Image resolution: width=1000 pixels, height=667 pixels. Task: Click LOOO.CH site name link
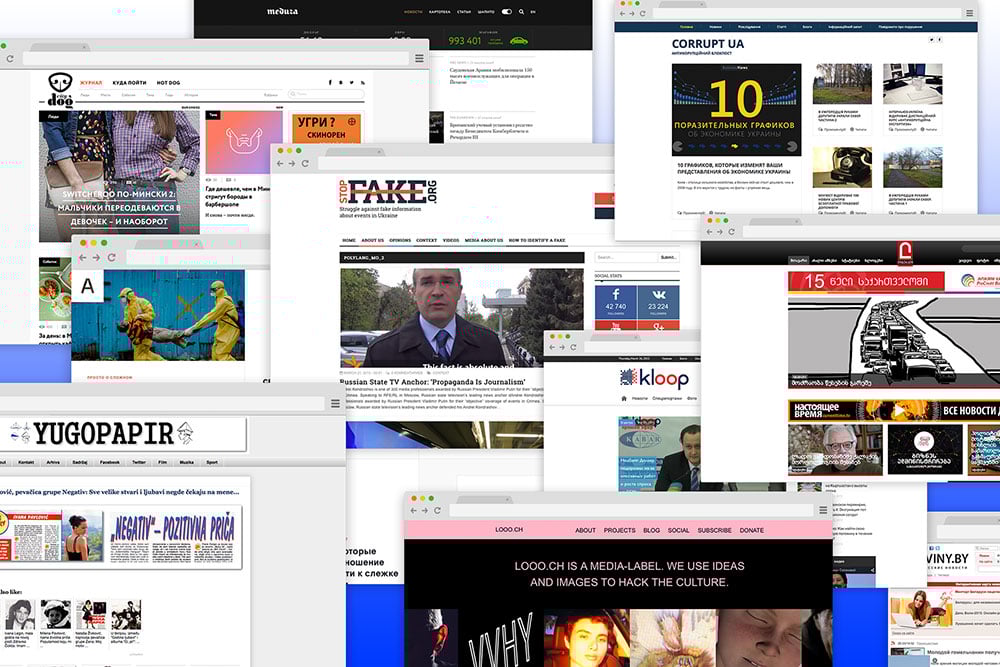coord(509,530)
